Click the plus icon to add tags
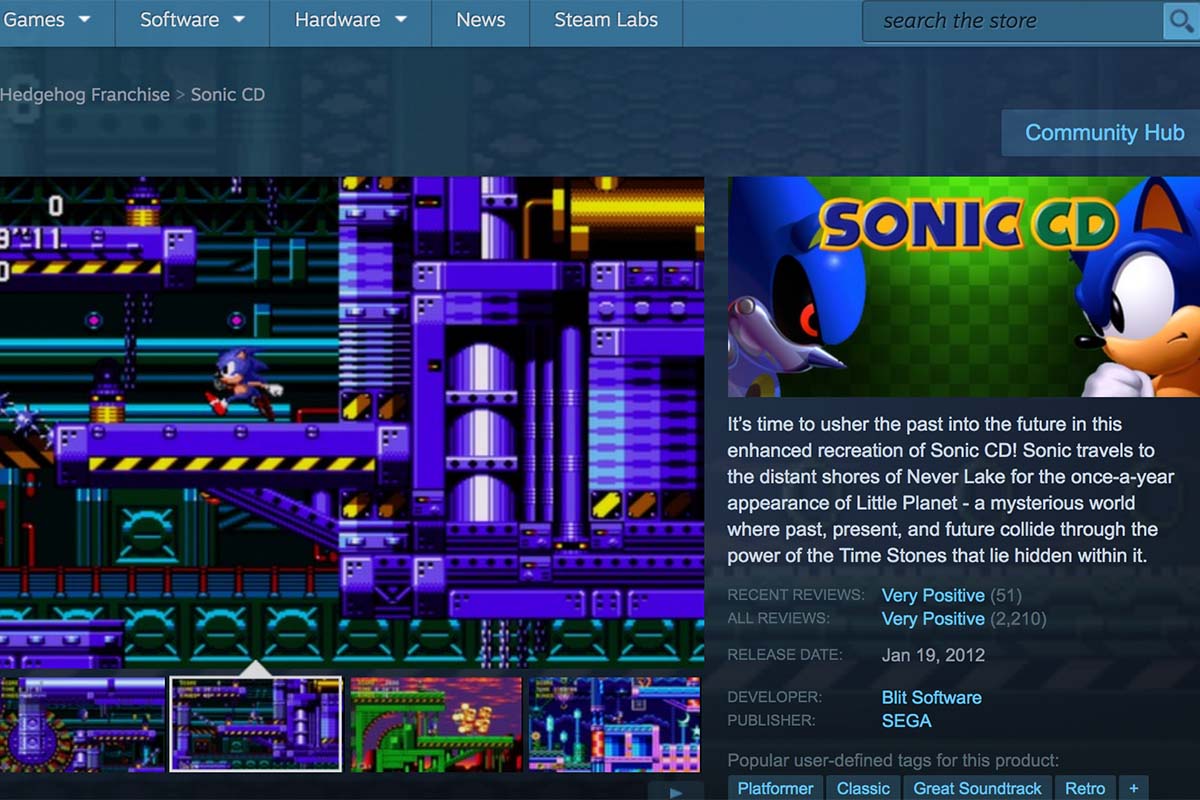1200x800 pixels. tap(1133, 788)
